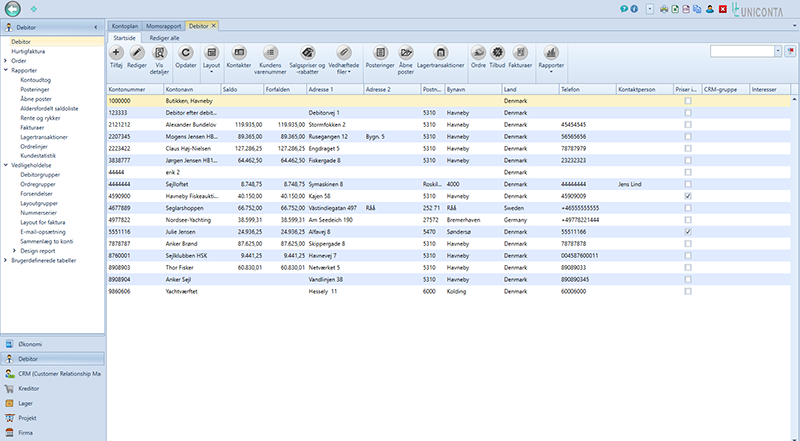Toggle Priser checkbox for Thor Fisker row

click(688, 267)
